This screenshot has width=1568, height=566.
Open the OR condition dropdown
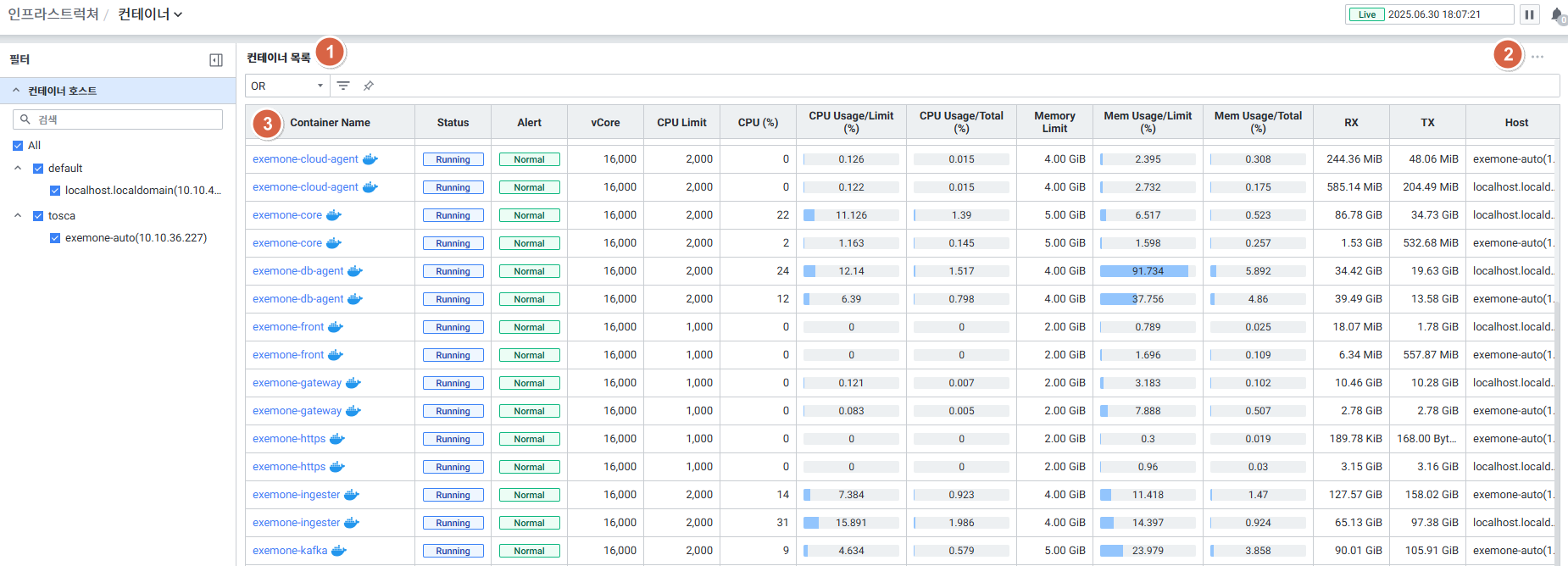coord(287,86)
